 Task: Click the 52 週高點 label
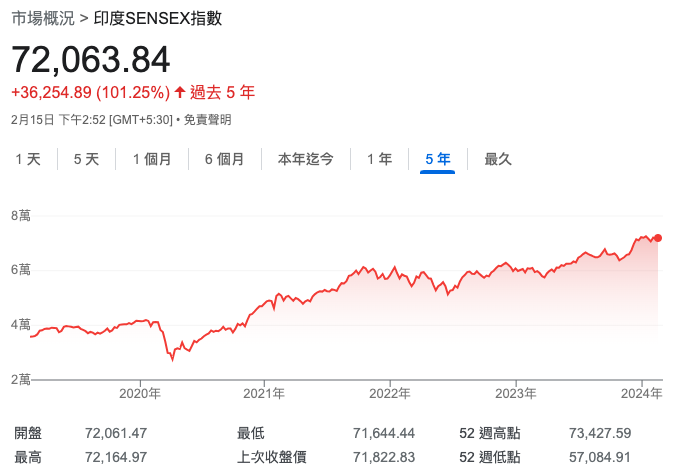pos(490,433)
